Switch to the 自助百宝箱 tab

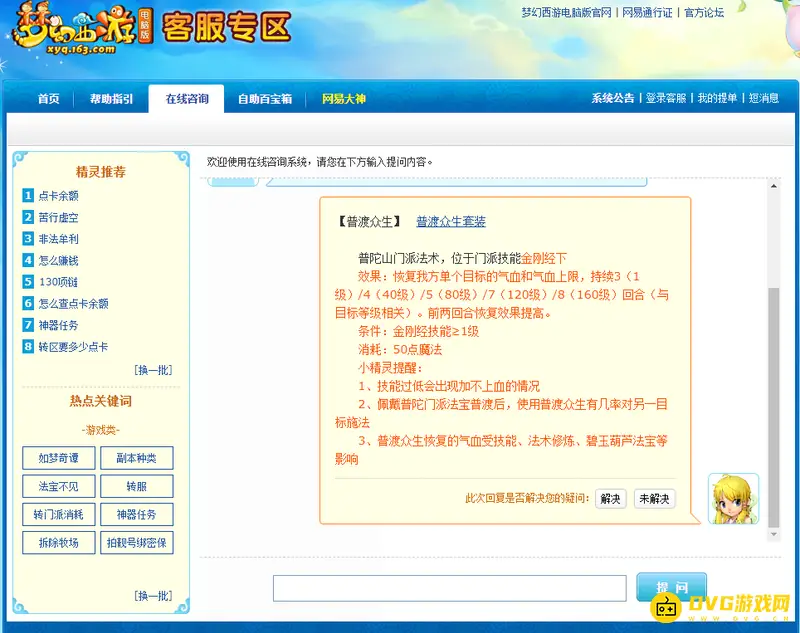[265, 99]
